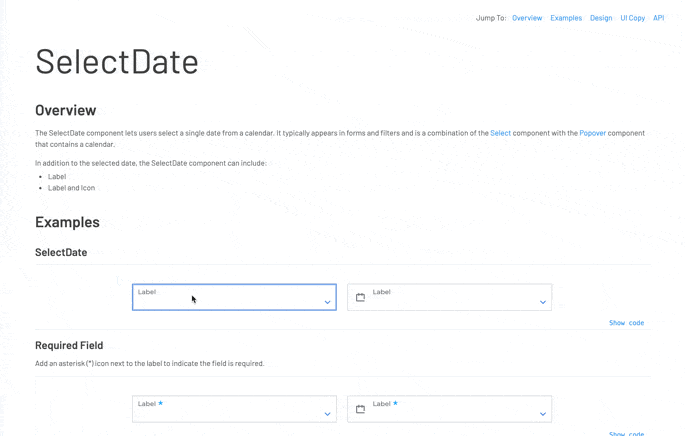The image size is (685, 436).
Task: Click the Overview heading
Action: [x=66, y=111]
